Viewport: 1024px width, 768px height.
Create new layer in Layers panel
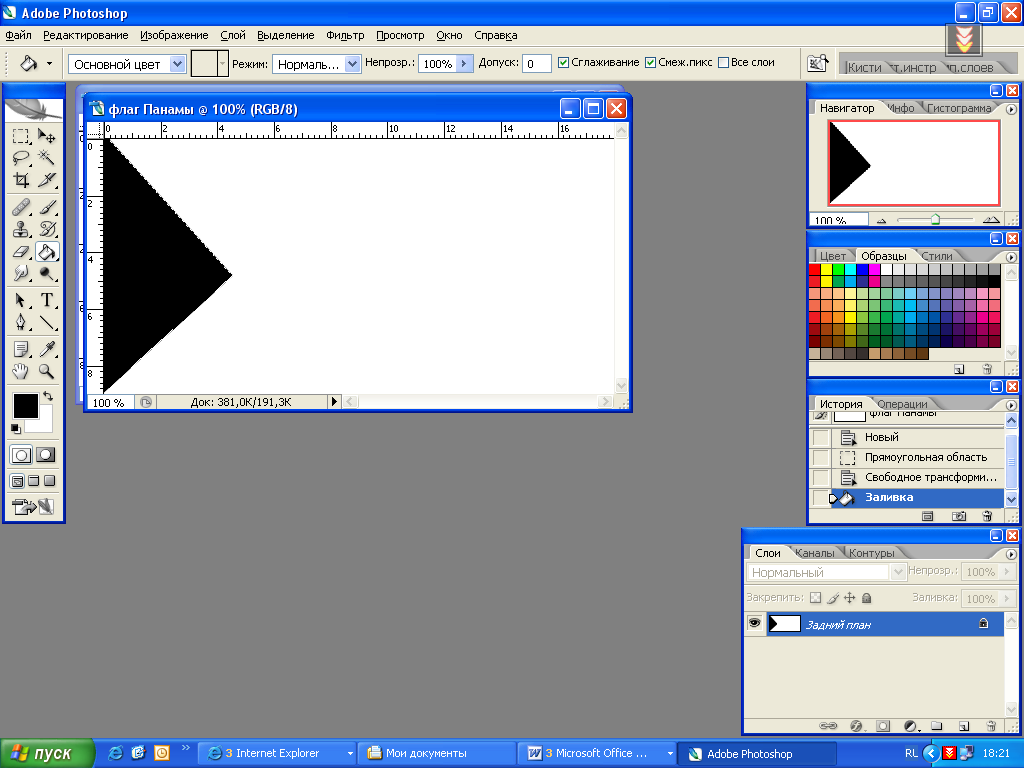point(964,726)
